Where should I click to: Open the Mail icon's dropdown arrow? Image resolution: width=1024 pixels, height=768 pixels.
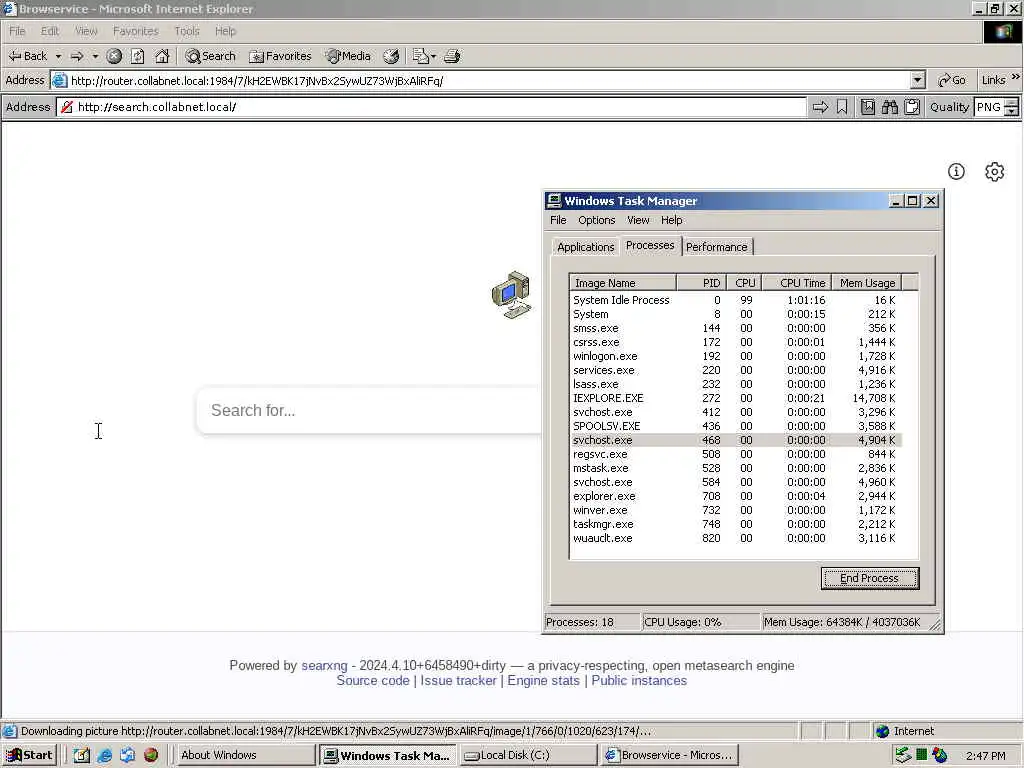[x=433, y=56]
